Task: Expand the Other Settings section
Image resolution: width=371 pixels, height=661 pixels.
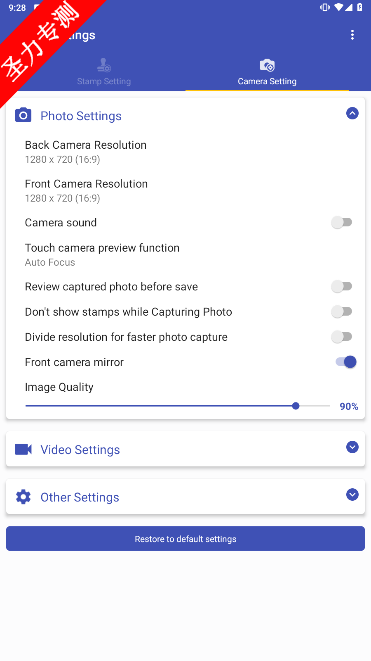Action: click(x=352, y=494)
